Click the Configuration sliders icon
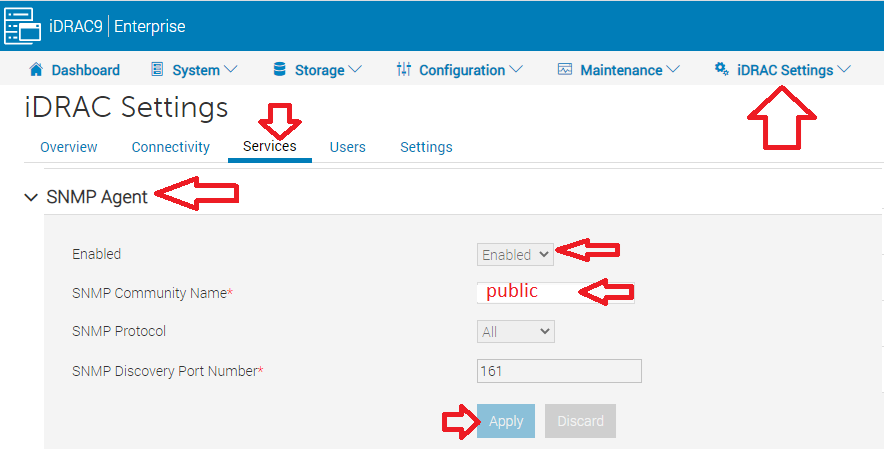Screen dimensions: 884x449 404,69
